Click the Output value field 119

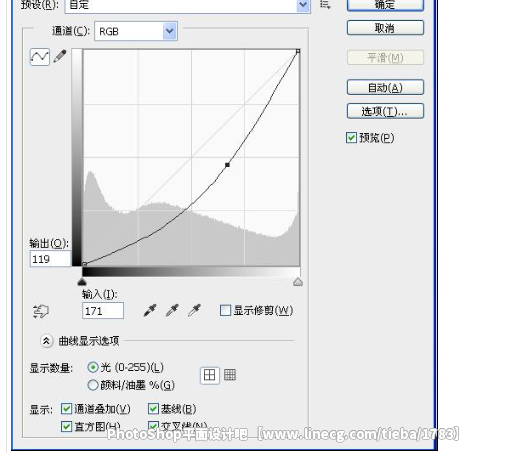pos(50,259)
